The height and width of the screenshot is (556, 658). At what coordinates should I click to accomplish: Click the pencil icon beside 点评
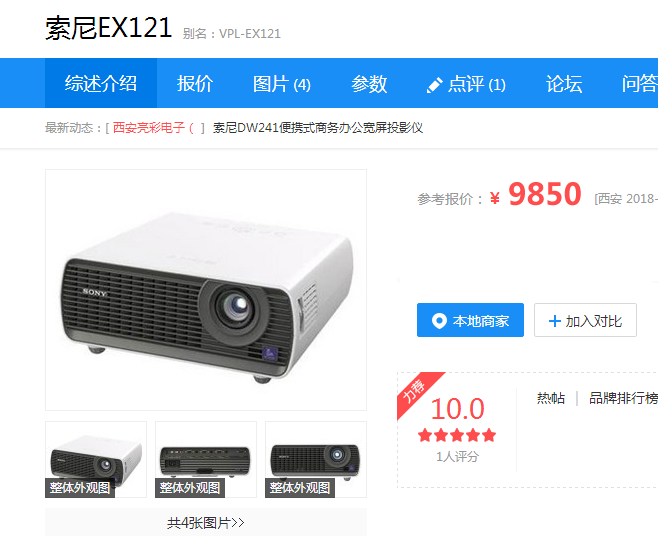(x=434, y=85)
